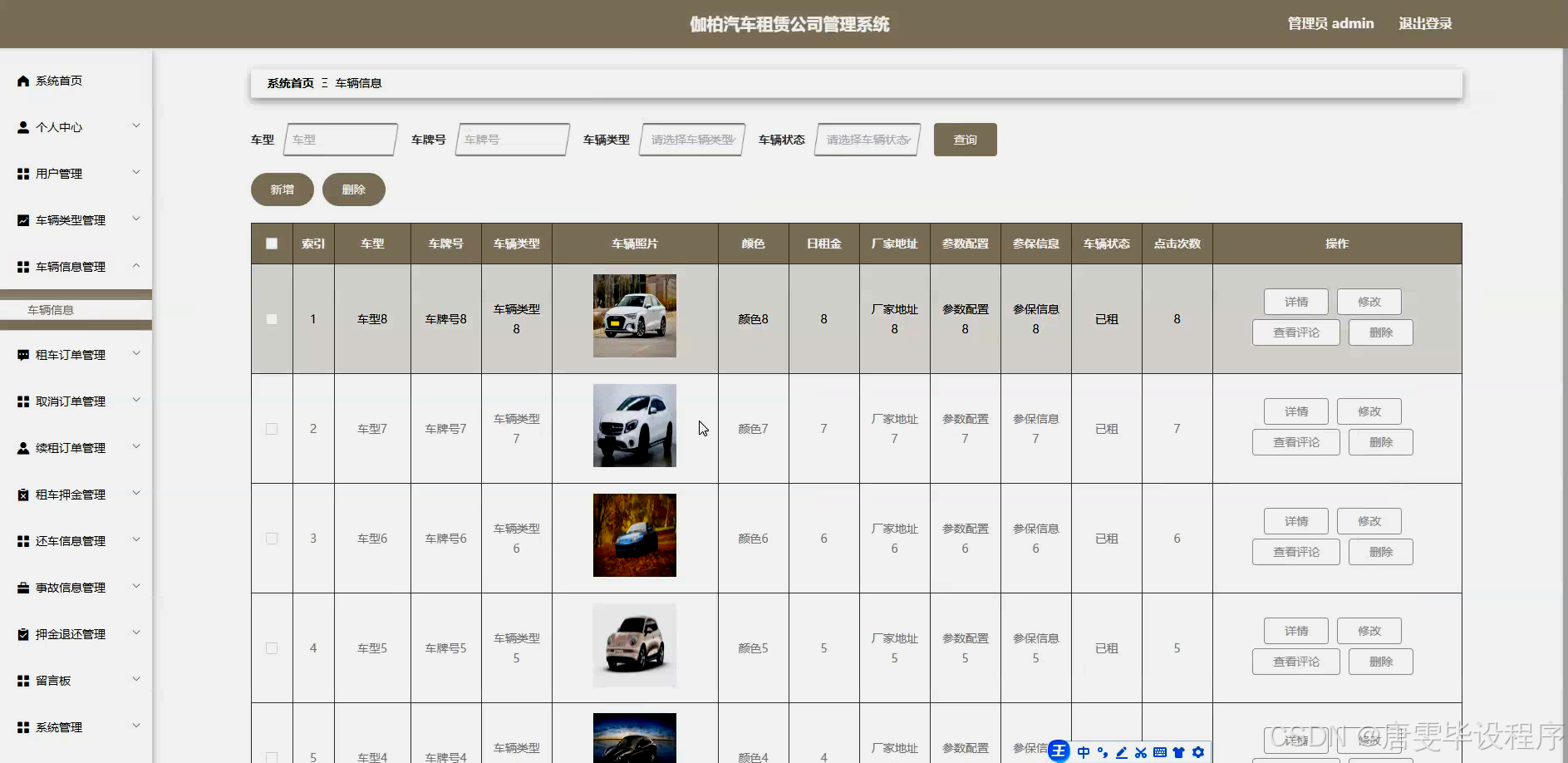Expand the 个人中心 menu chevron

[x=136, y=126]
